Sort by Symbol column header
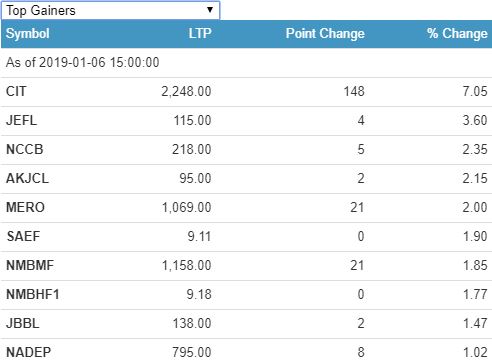 (x=28, y=34)
